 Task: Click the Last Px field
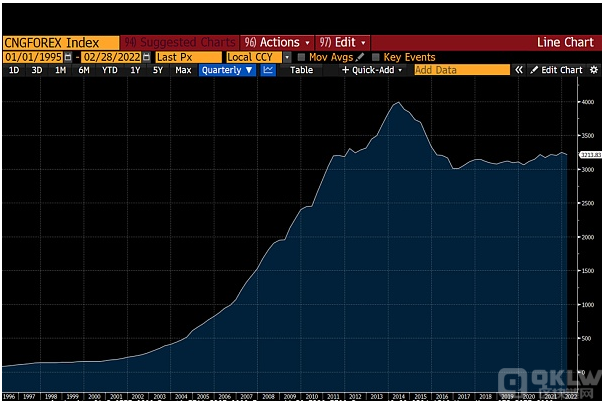tap(190, 58)
